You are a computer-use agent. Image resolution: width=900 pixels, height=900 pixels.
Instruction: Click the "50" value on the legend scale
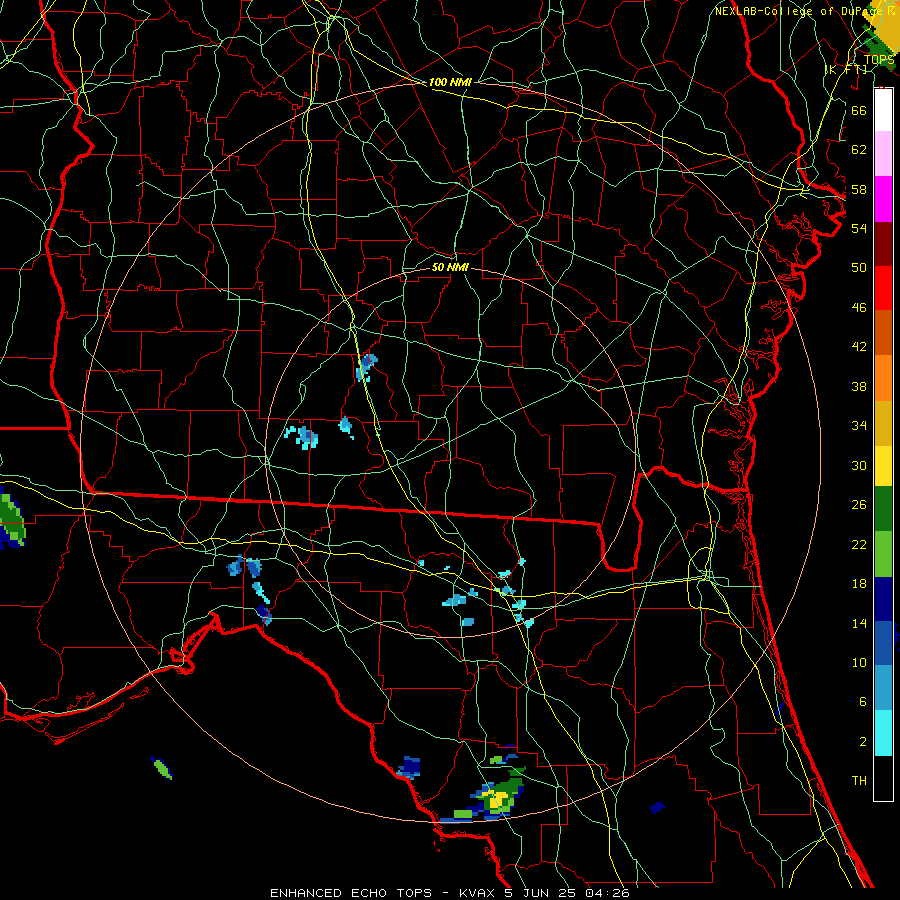point(859,267)
